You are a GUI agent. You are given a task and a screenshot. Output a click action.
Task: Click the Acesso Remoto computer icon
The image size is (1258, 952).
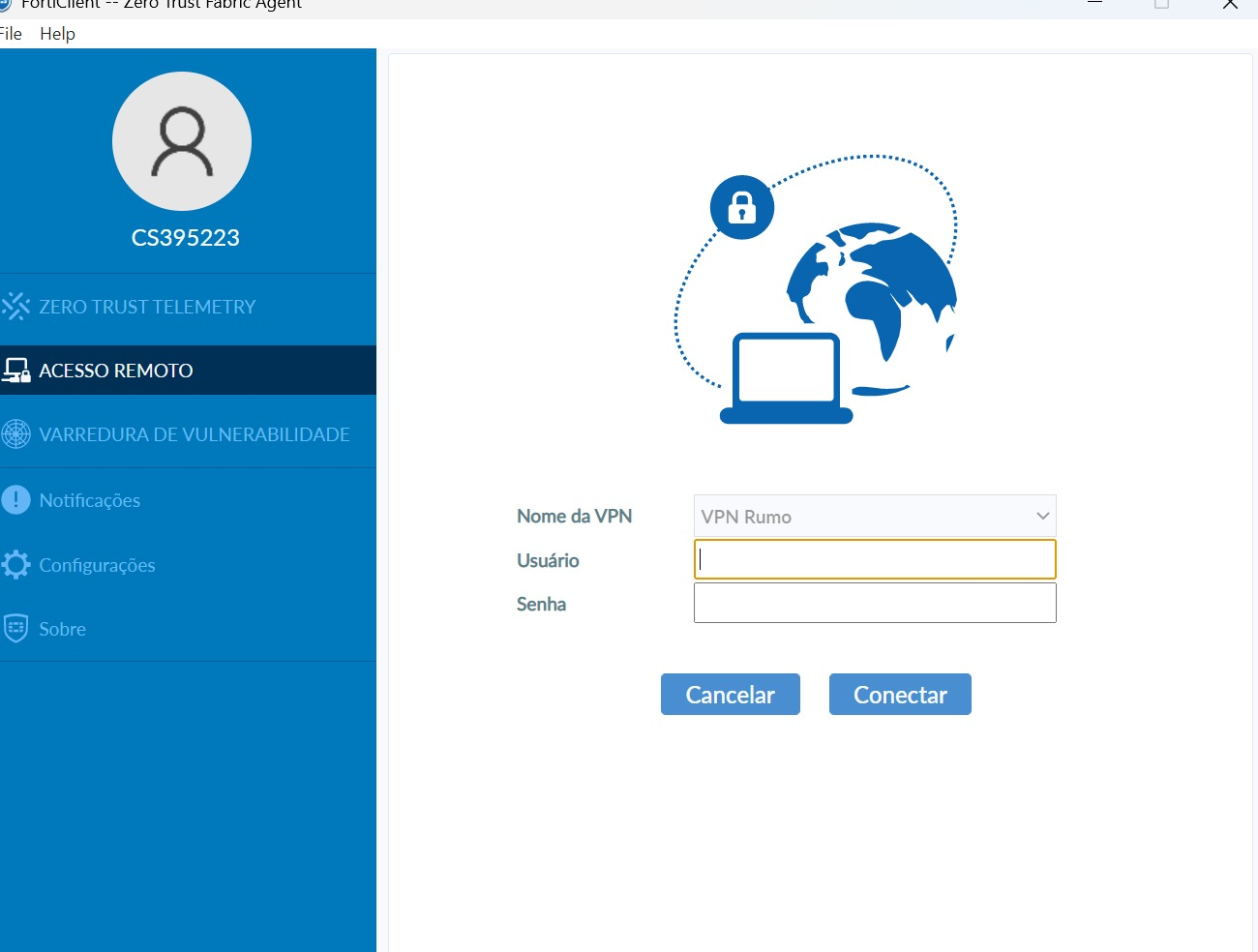tap(15, 371)
